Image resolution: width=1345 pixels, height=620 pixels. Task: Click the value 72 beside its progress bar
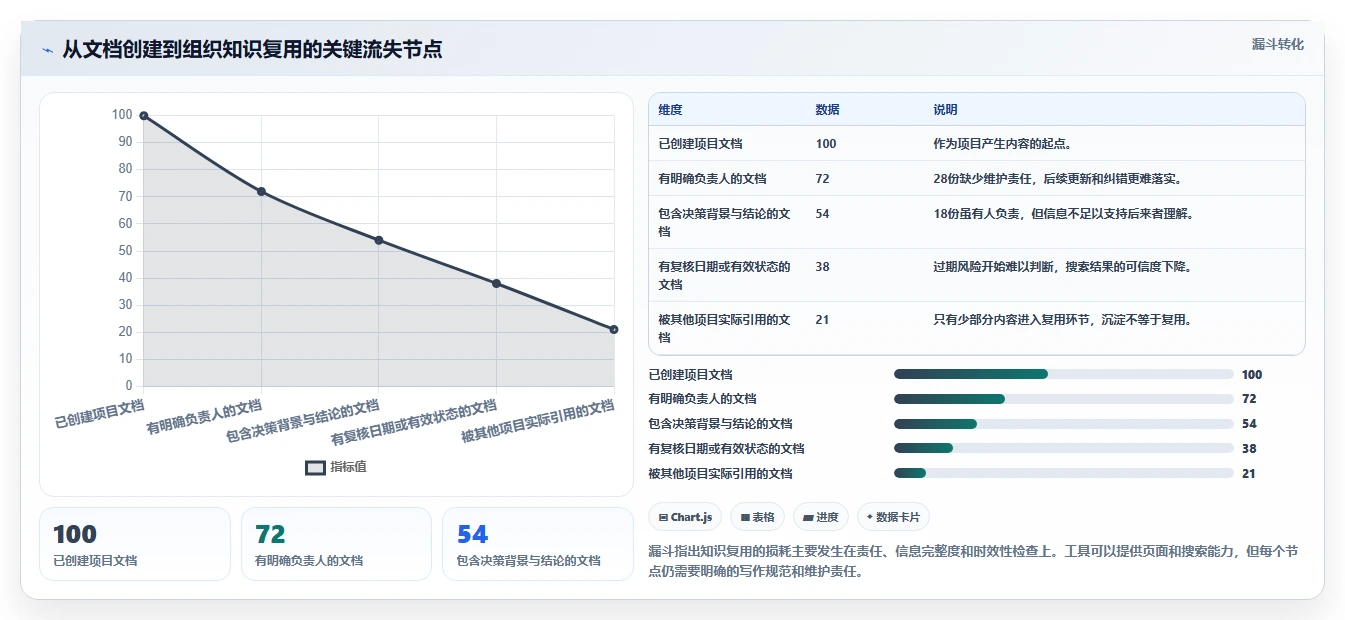pyautogui.click(x=1249, y=399)
